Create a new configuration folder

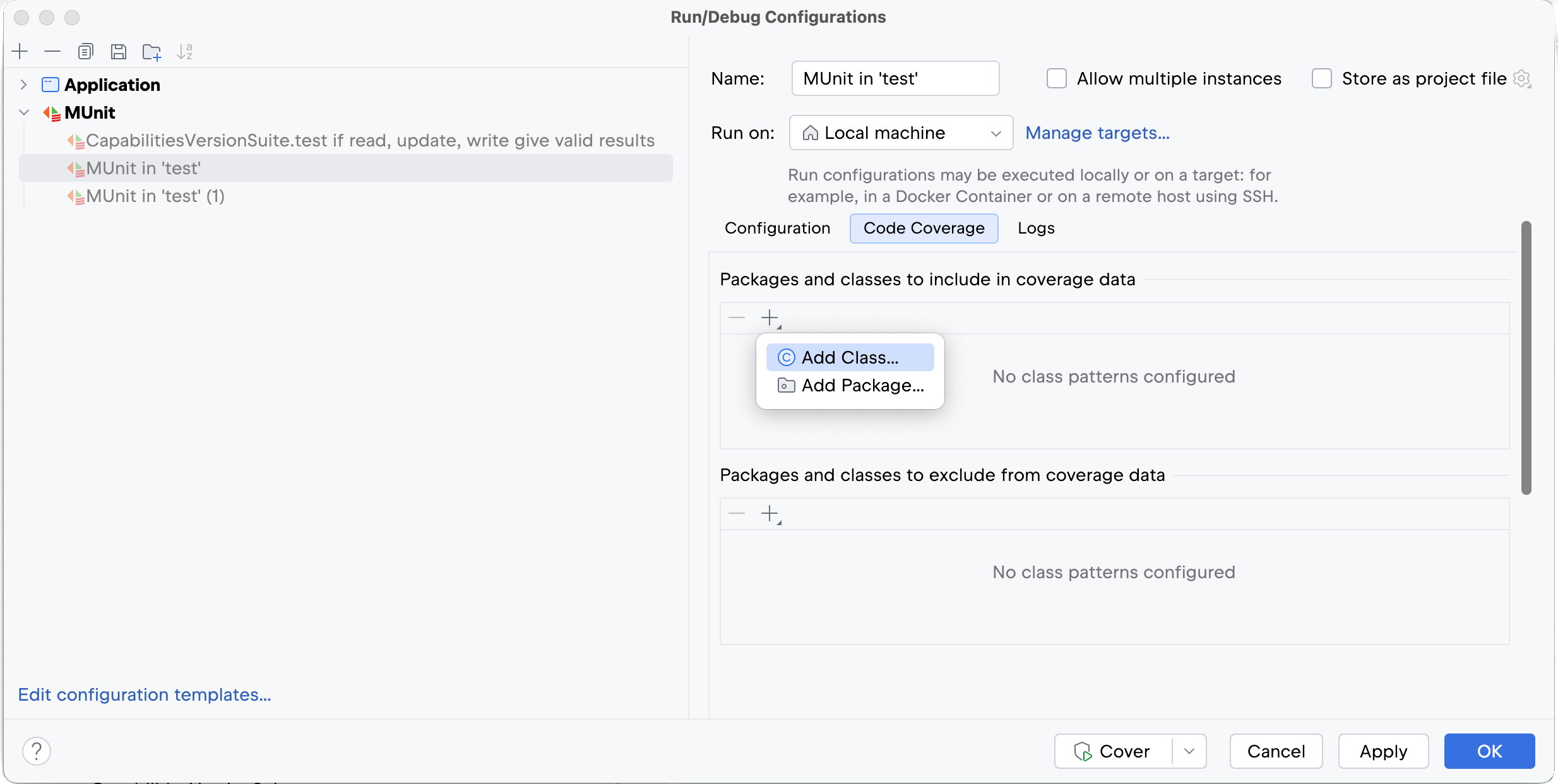point(152,51)
